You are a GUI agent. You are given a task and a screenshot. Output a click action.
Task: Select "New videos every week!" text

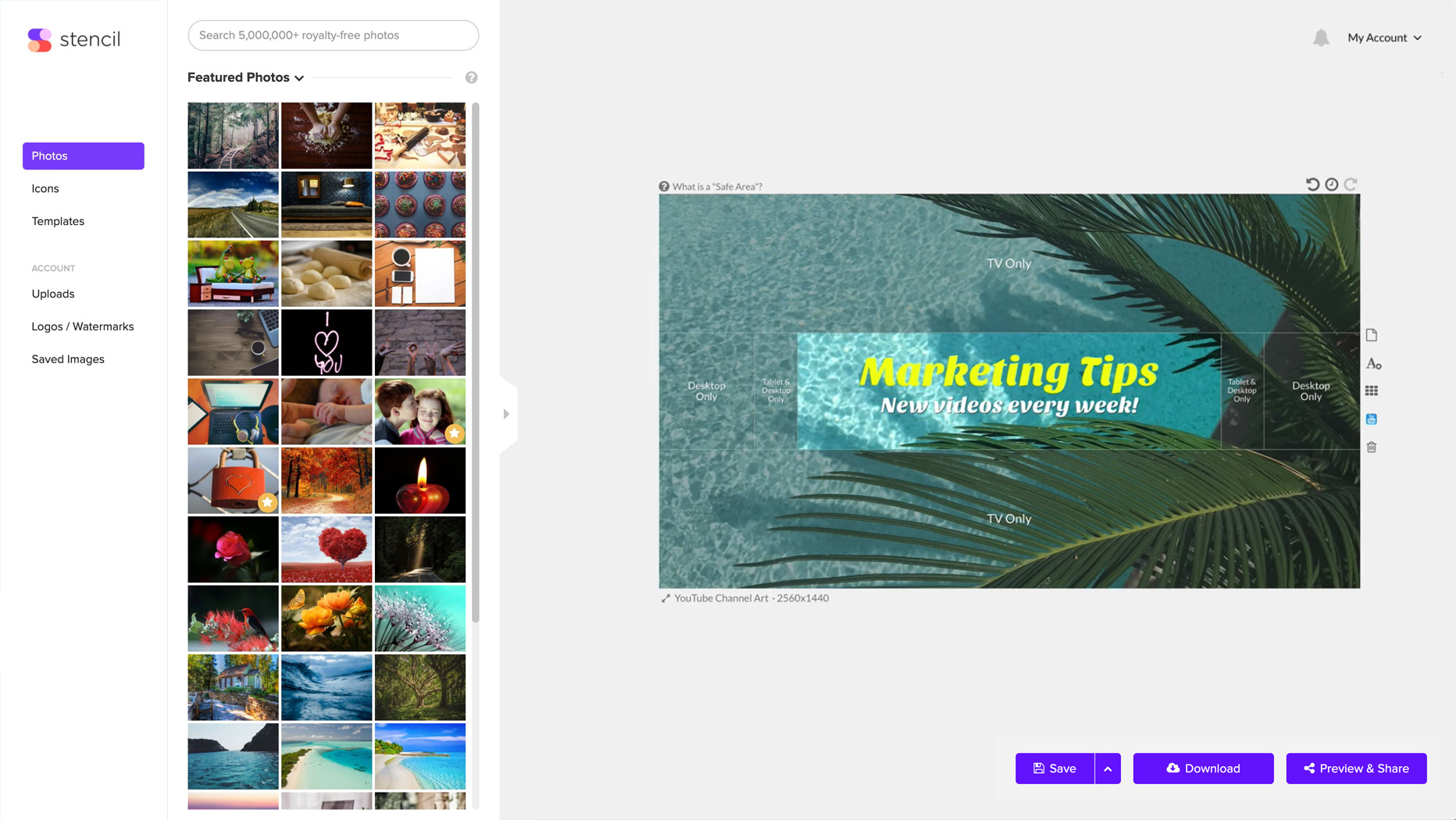coord(1009,405)
